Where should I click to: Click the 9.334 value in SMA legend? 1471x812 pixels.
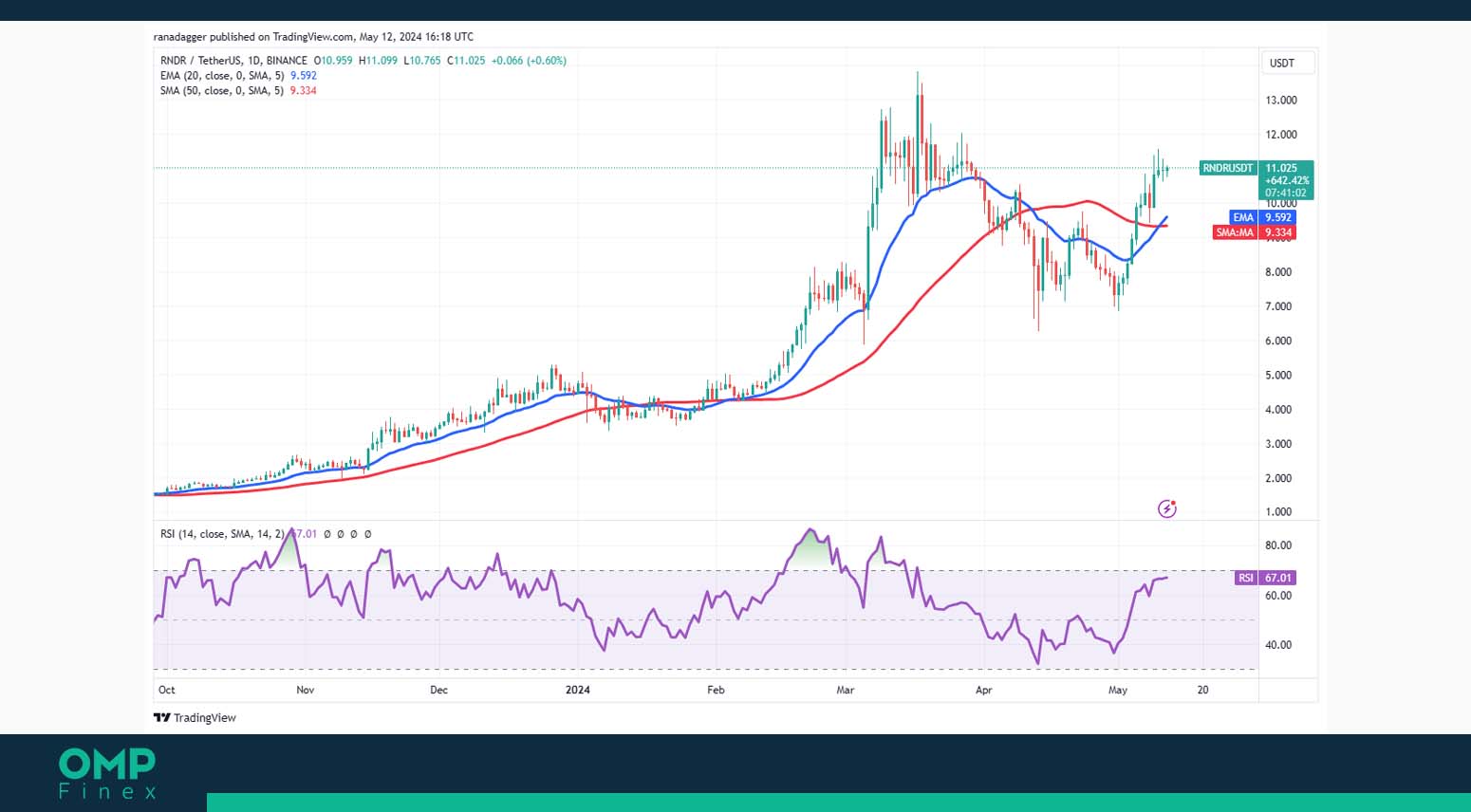coord(304,91)
